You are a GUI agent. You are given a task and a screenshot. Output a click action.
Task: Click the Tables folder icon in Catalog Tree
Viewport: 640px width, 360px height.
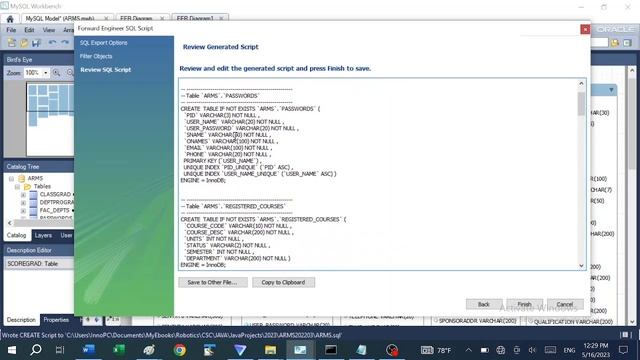[27, 187]
